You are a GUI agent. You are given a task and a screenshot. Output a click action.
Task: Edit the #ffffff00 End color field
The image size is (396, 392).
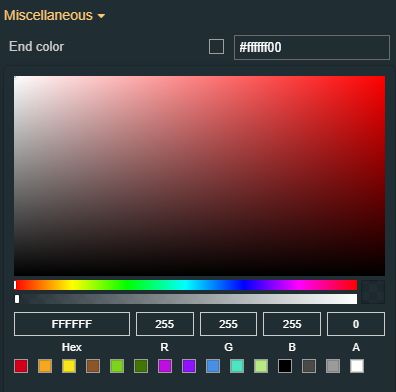(312, 47)
